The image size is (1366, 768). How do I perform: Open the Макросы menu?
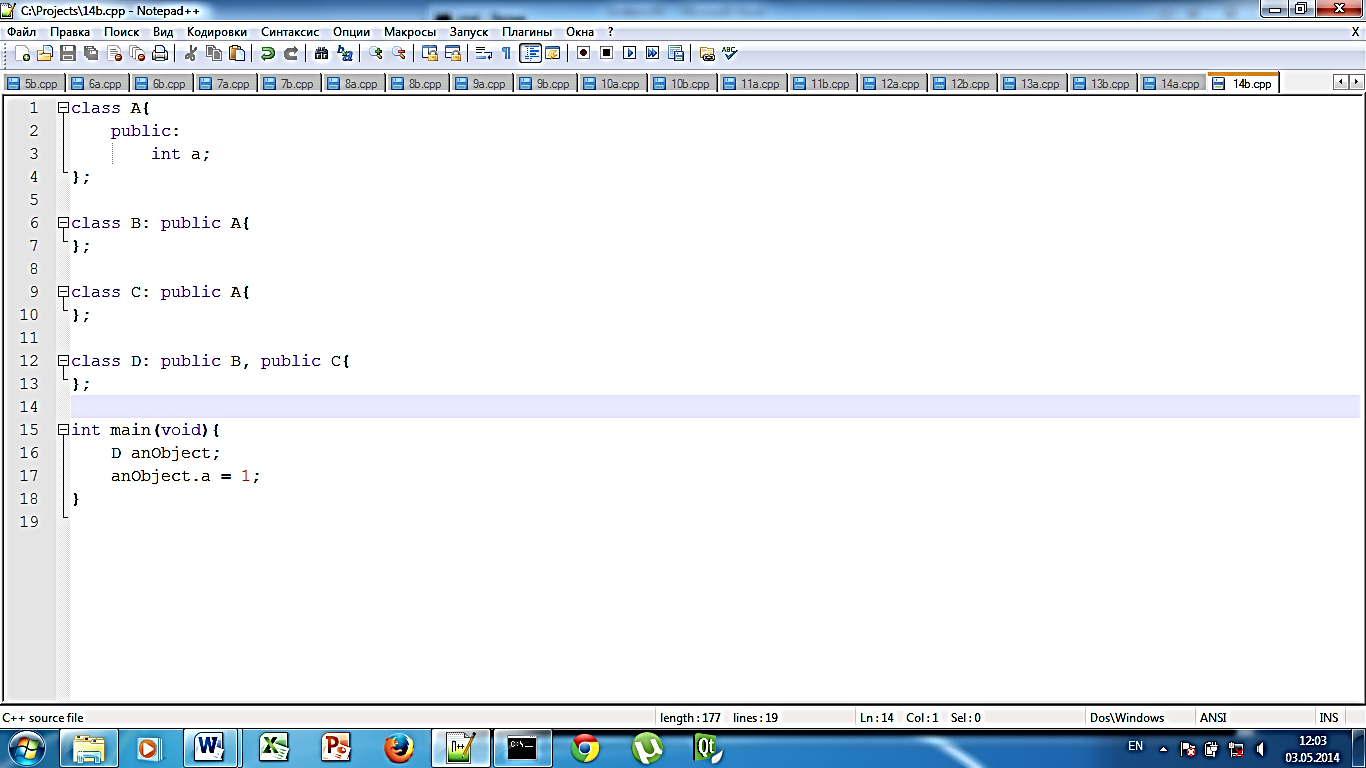pyautogui.click(x=410, y=32)
